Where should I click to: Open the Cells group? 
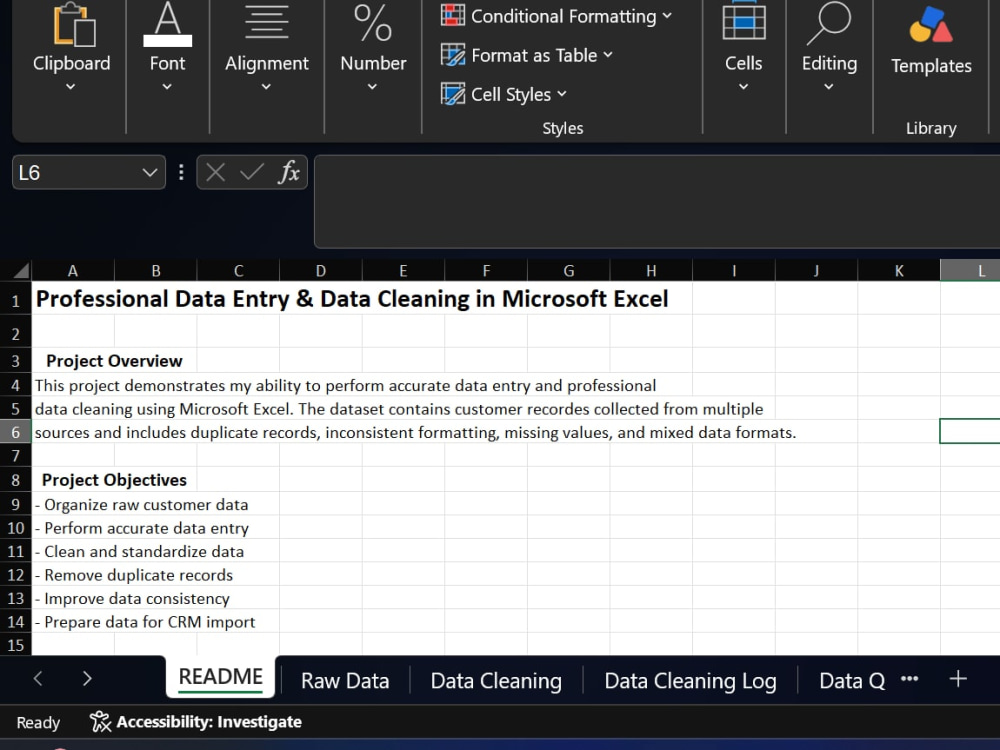744,48
